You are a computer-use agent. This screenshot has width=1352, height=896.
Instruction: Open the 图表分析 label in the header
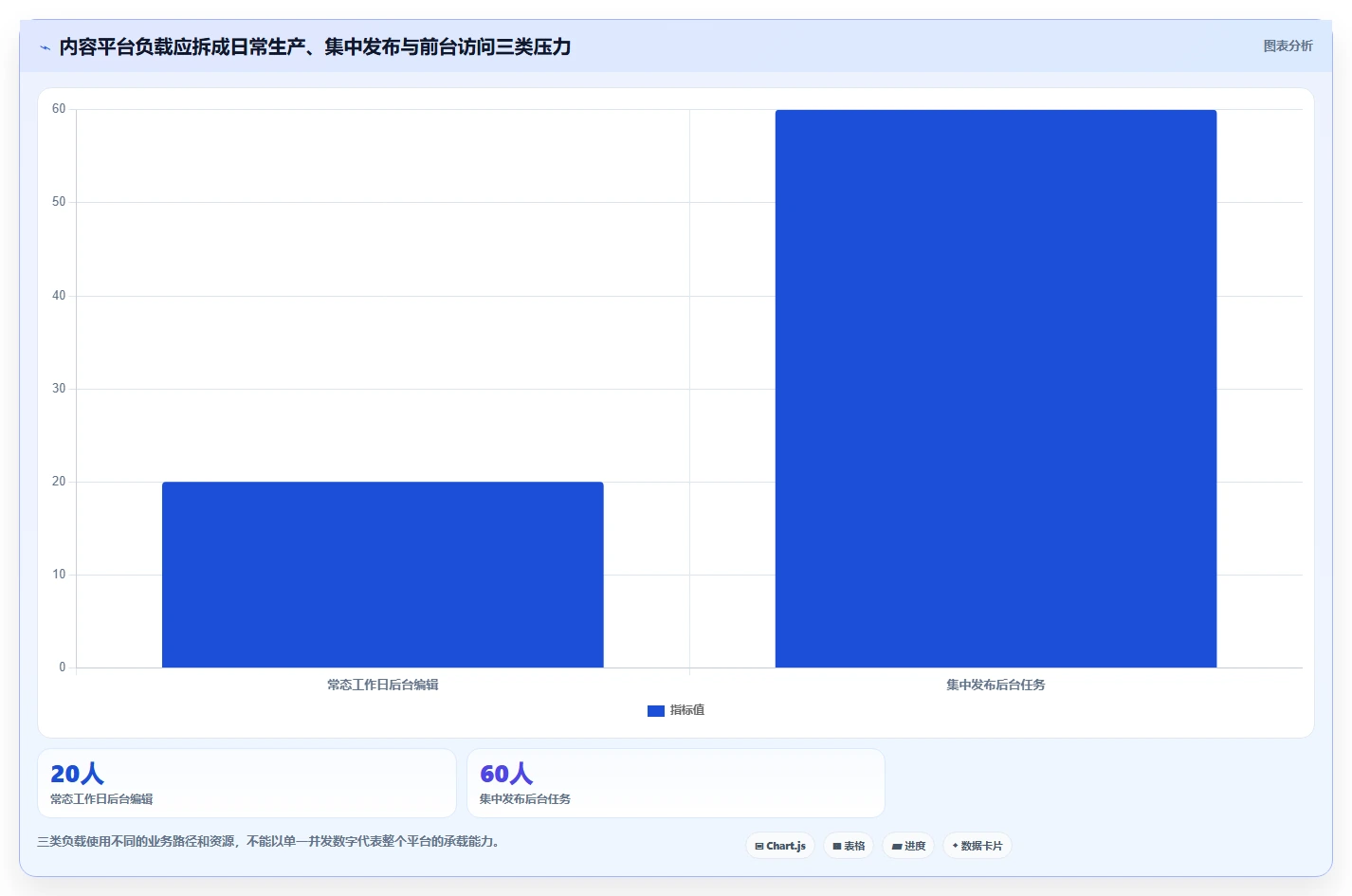click(1288, 46)
